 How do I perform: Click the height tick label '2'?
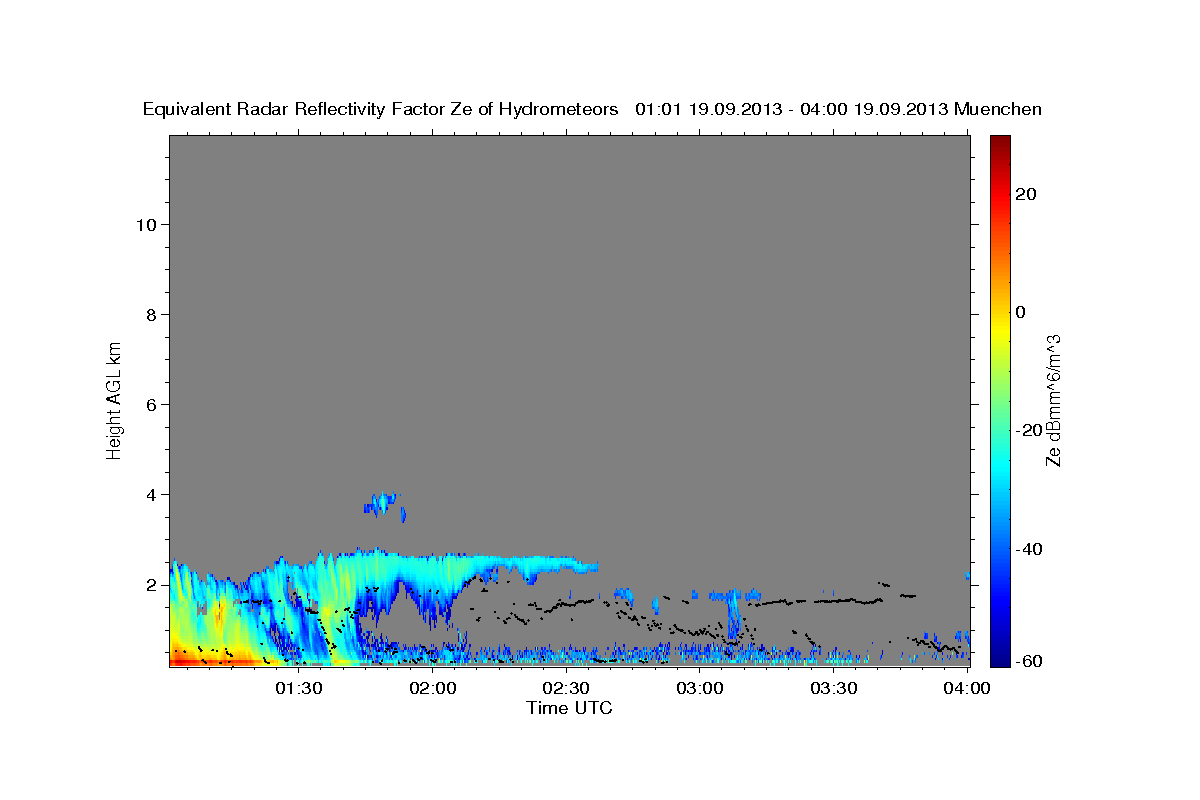click(x=152, y=584)
